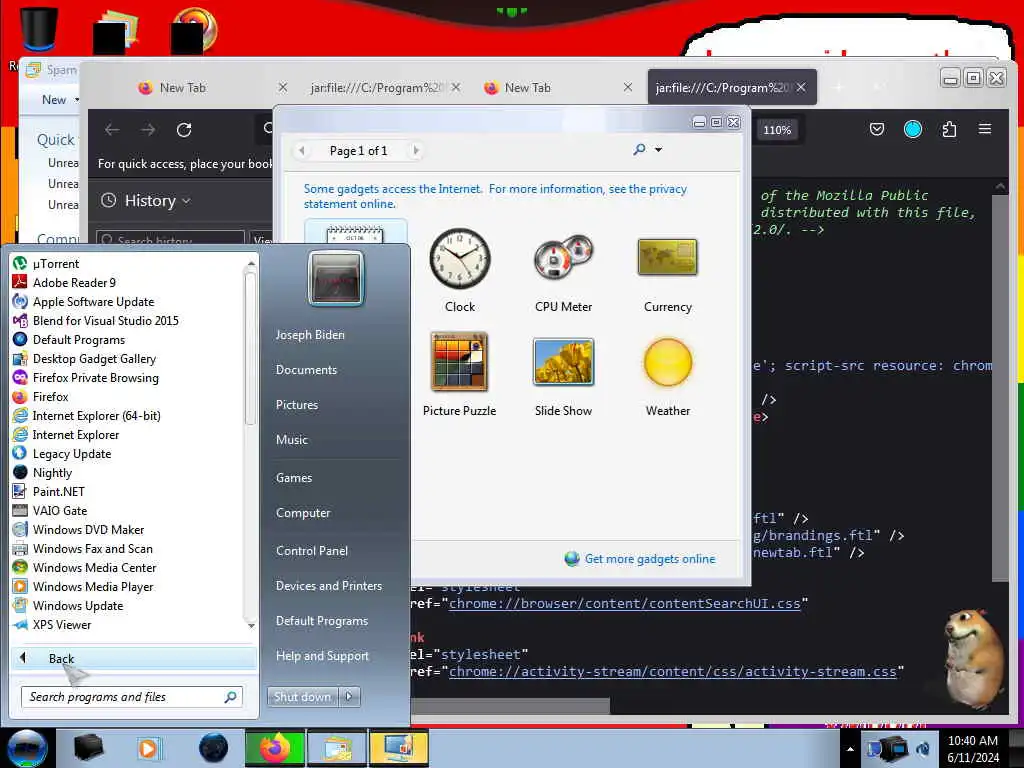
Task: Click the Windows Start orb
Action: click(27, 748)
